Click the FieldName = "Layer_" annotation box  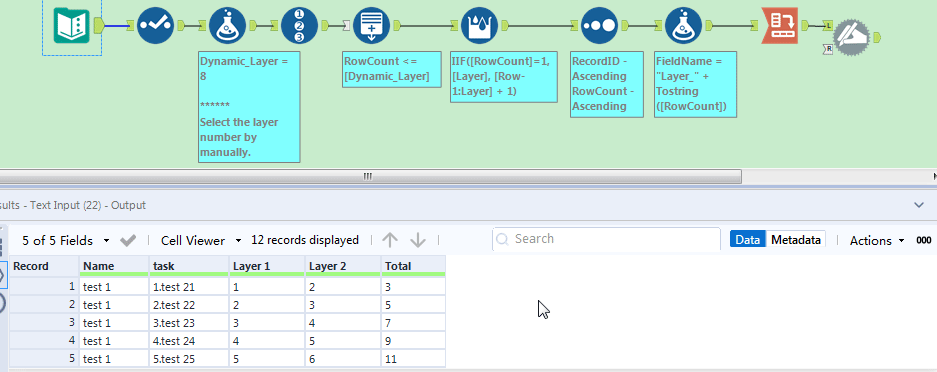(695, 84)
